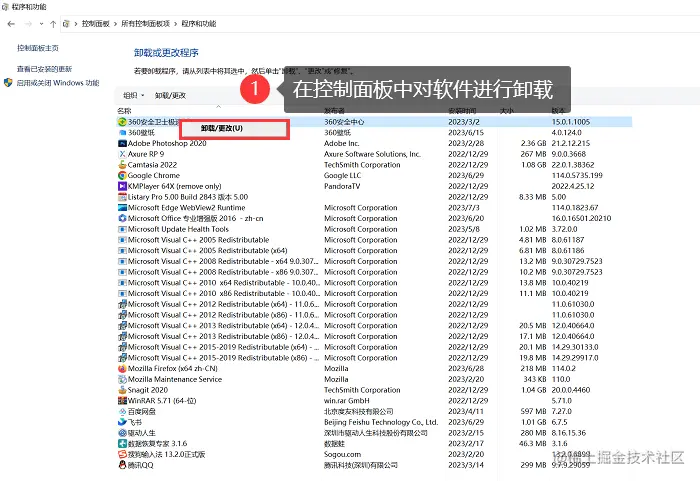
Task: Click the 卸载或更改程序 heading
Action: (x=166, y=53)
